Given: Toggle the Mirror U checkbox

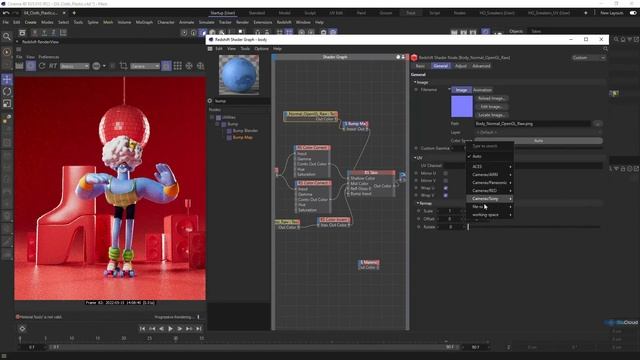Looking at the screenshot, I should click(445, 173).
